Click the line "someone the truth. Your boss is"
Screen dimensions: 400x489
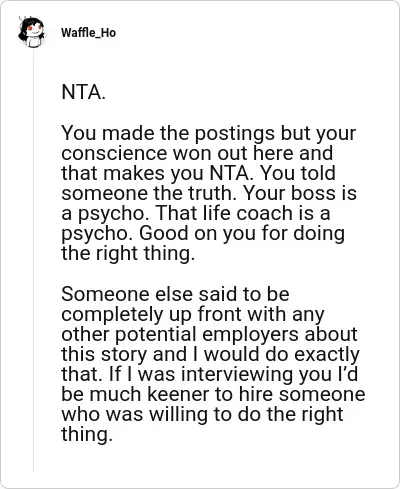pos(209,193)
